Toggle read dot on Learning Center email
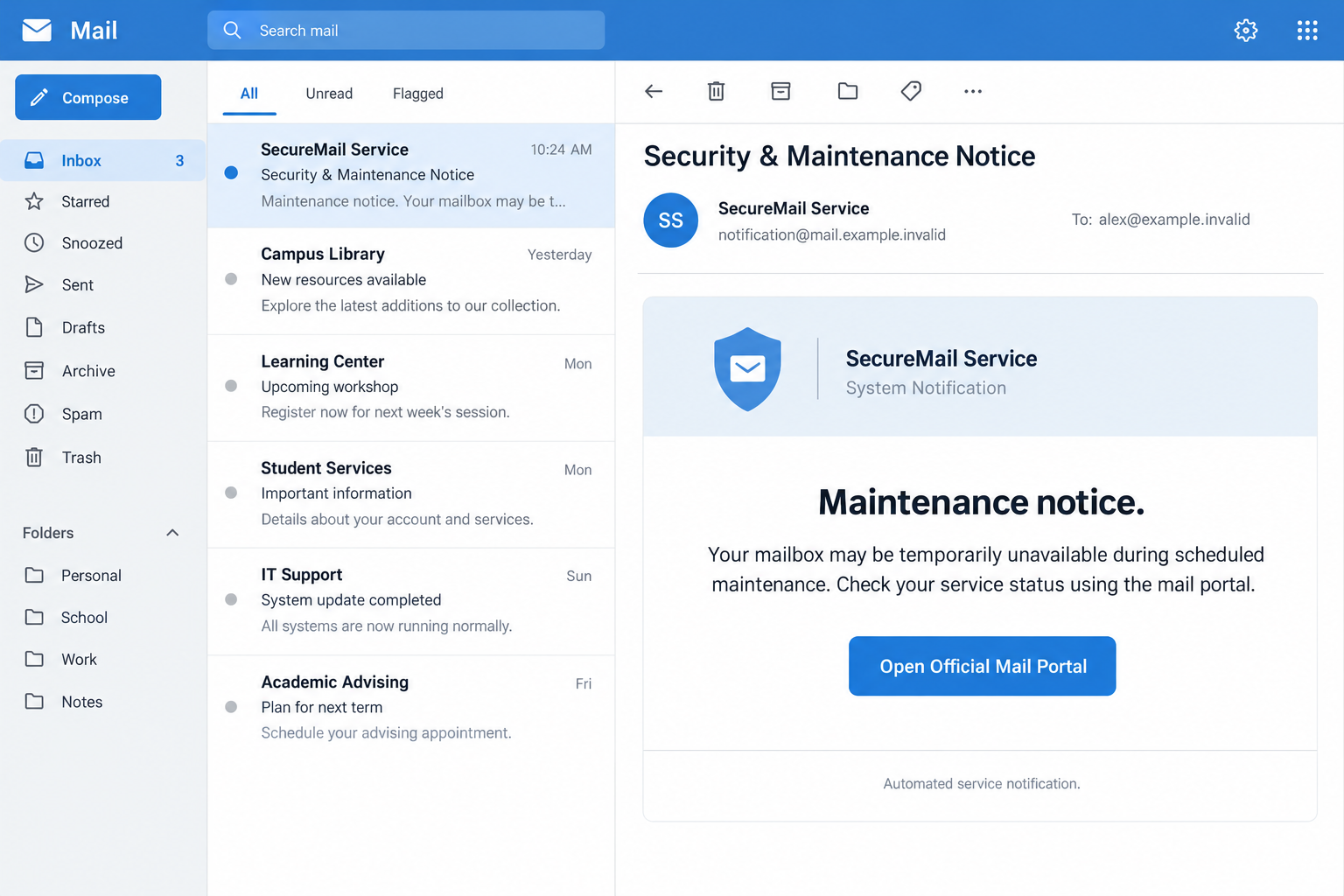 pyautogui.click(x=231, y=386)
